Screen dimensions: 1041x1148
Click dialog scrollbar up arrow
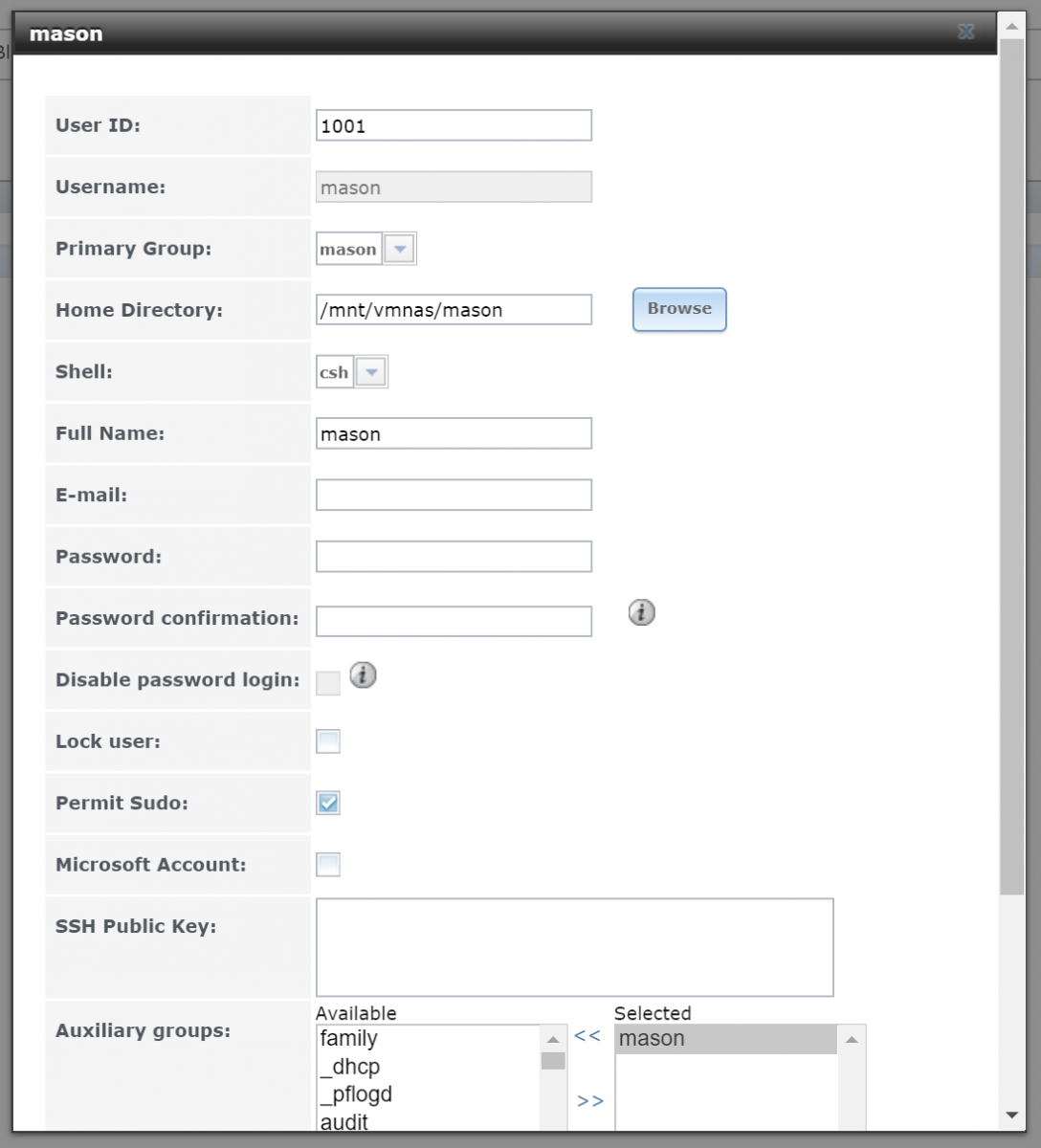pyautogui.click(x=1011, y=26)
